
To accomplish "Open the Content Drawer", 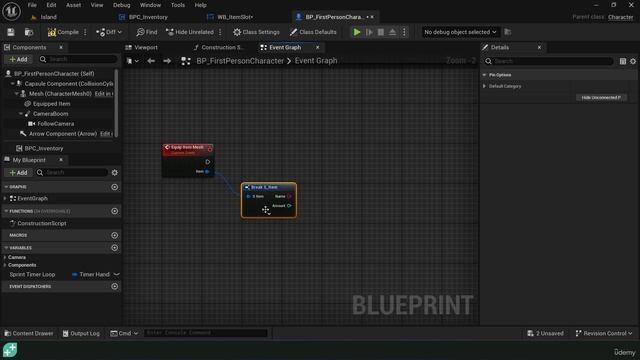I will point(29,333).
